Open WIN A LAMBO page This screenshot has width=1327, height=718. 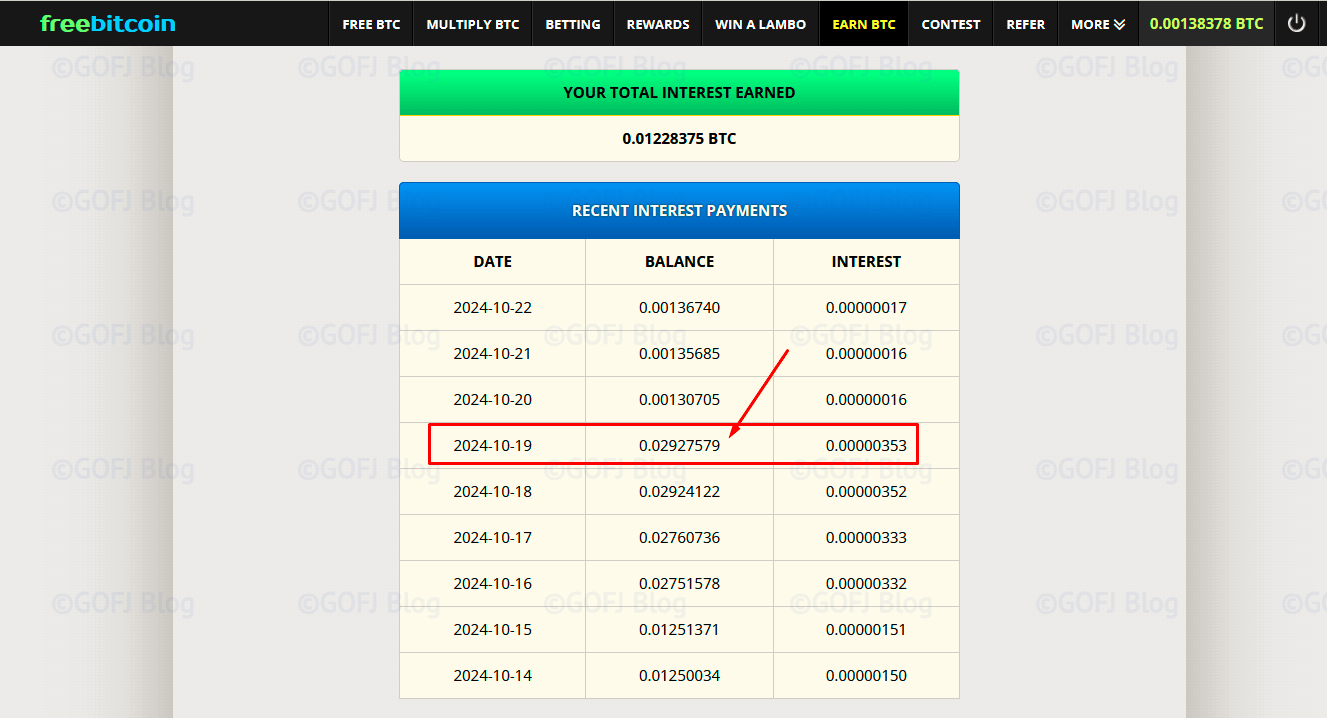pyautogui.click(x=760, y=23)
